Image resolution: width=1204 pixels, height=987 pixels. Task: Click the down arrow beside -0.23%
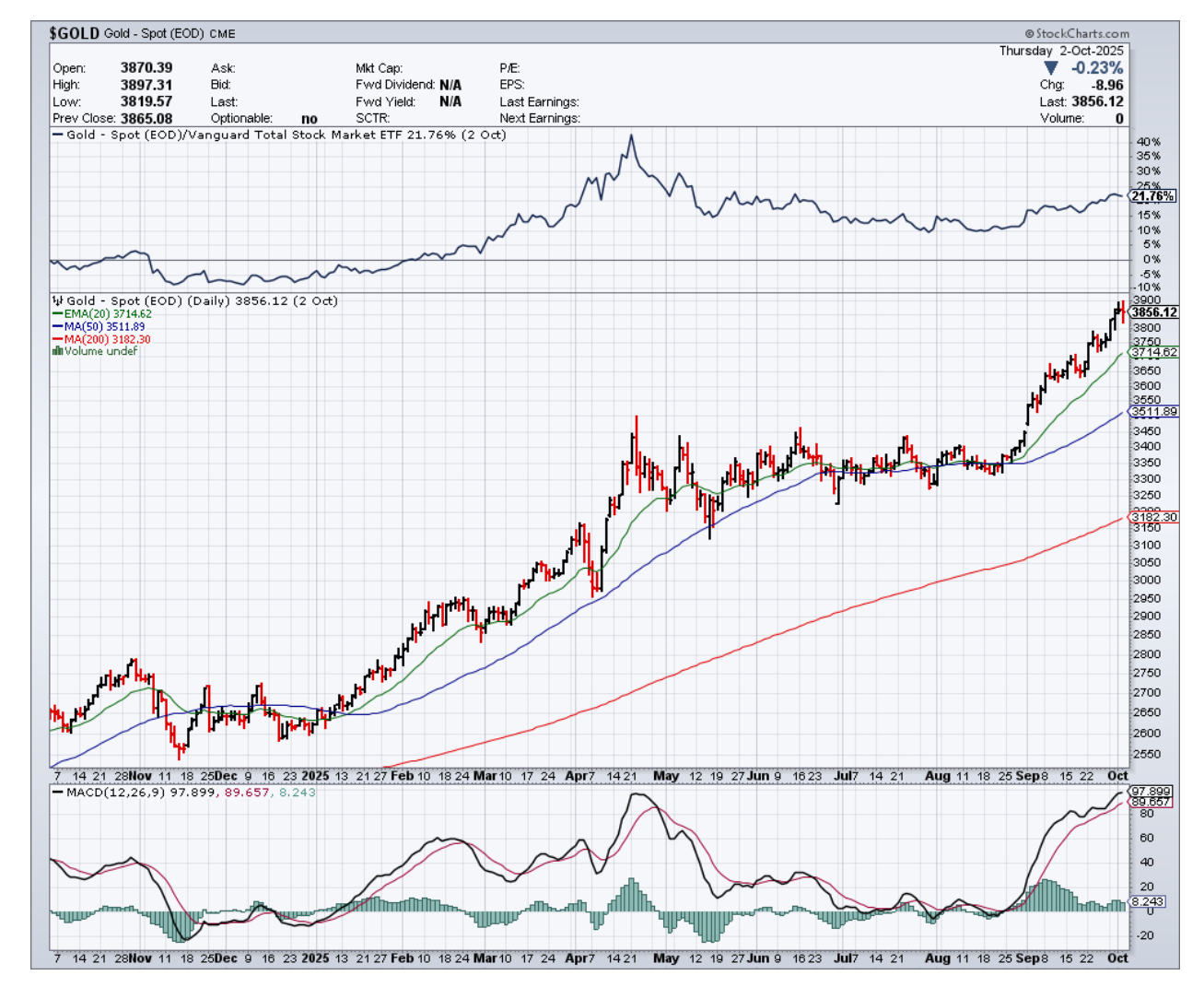coord(1051,68)
